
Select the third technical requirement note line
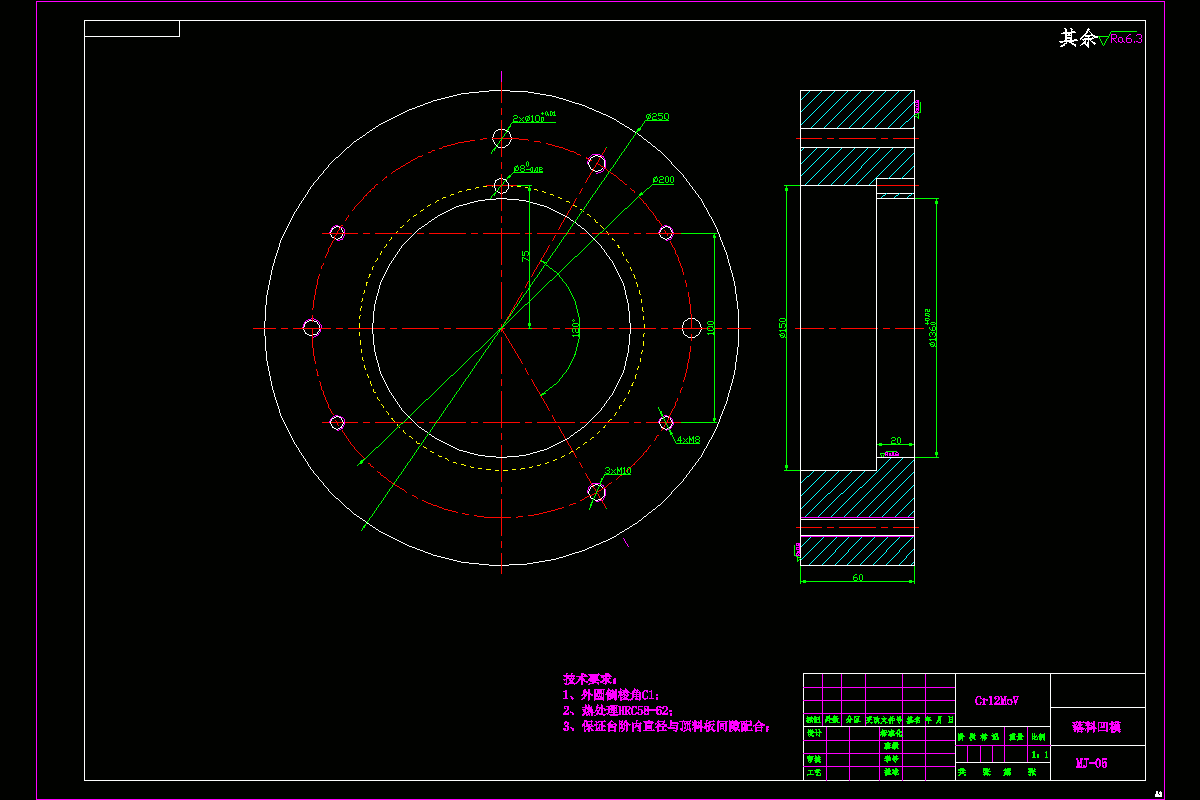667,727
